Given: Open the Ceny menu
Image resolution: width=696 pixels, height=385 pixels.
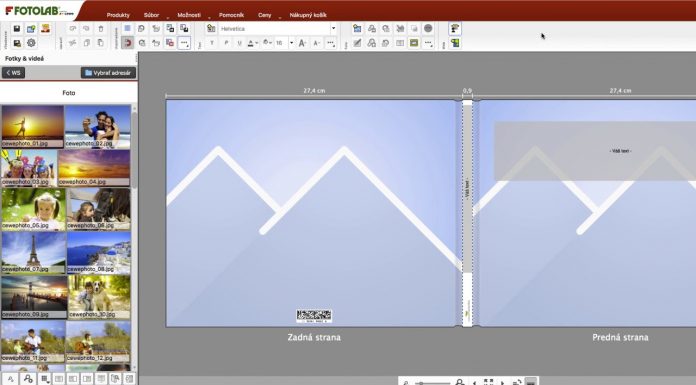Looking at the screenshot, I should (265, 15).
